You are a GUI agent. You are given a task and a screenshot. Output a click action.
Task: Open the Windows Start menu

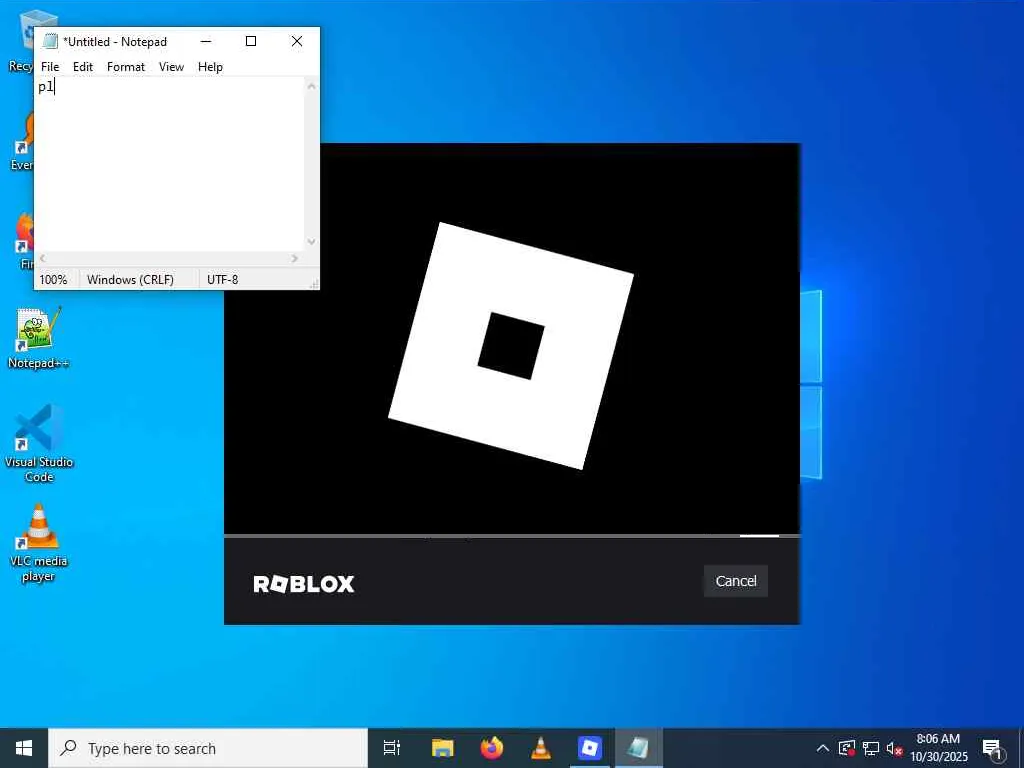coord(24,748)
